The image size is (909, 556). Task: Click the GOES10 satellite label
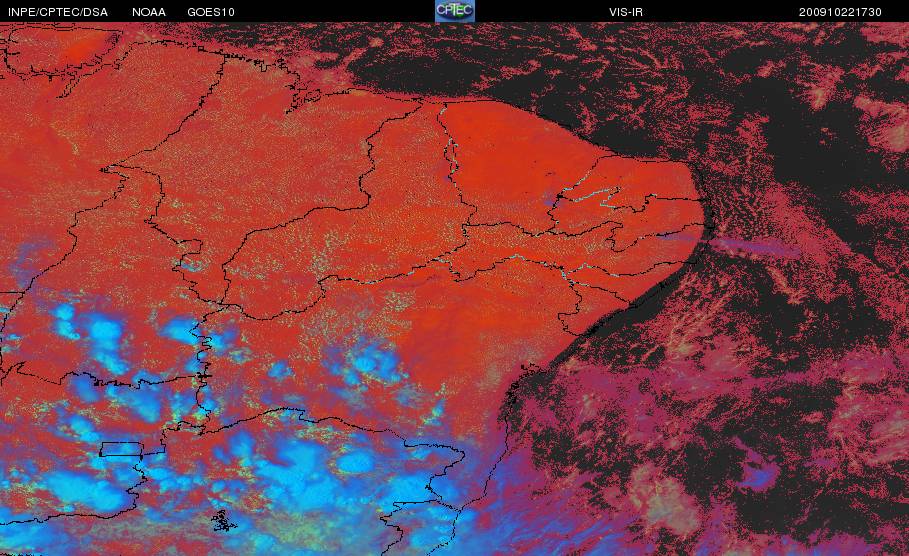coord(211,12)
